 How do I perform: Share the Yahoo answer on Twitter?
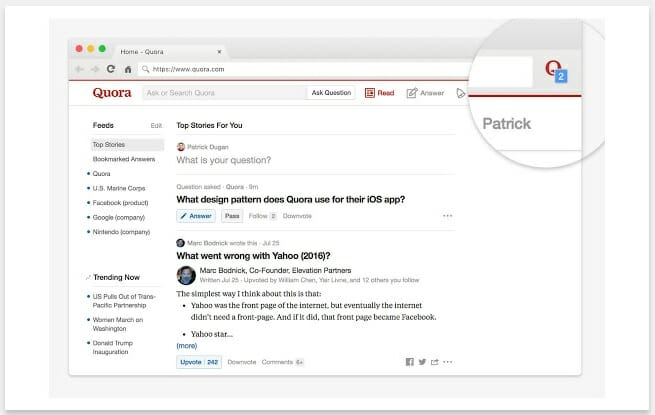pos(422,362)
